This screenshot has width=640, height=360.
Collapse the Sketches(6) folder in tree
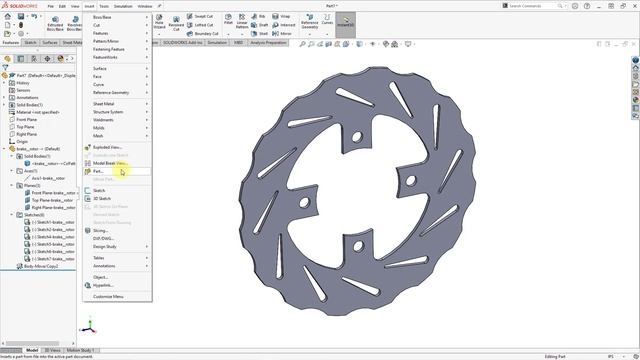point(12,215)
